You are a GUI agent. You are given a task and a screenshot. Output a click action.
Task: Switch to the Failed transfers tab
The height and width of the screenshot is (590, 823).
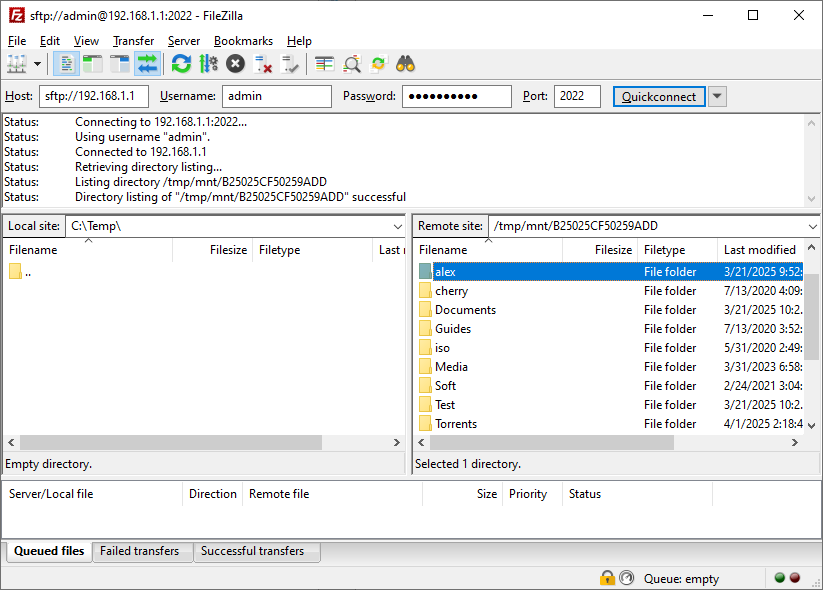(x=140, y=551)
